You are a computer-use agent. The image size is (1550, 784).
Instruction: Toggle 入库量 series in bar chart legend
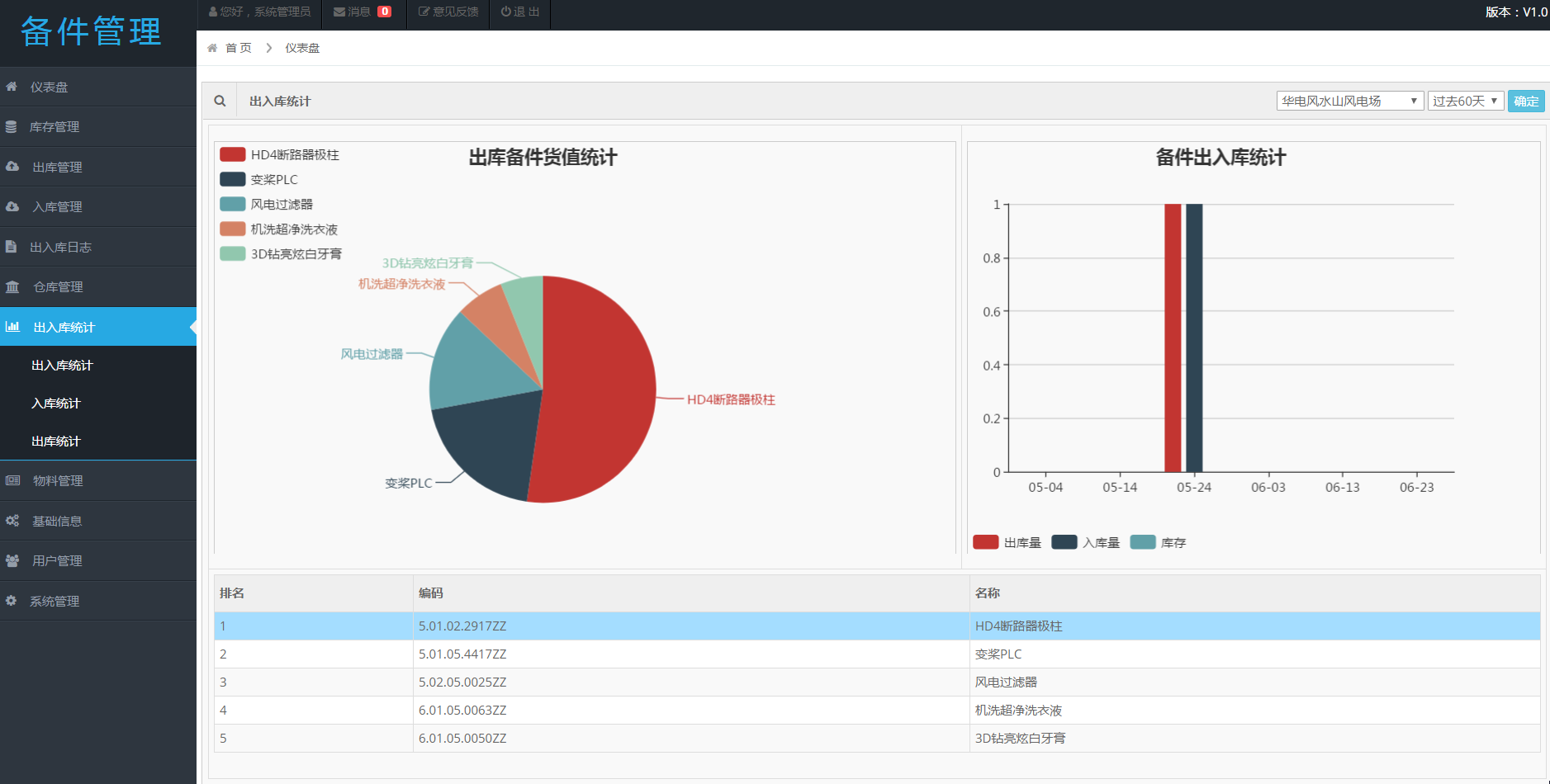tap(1064, 542)
